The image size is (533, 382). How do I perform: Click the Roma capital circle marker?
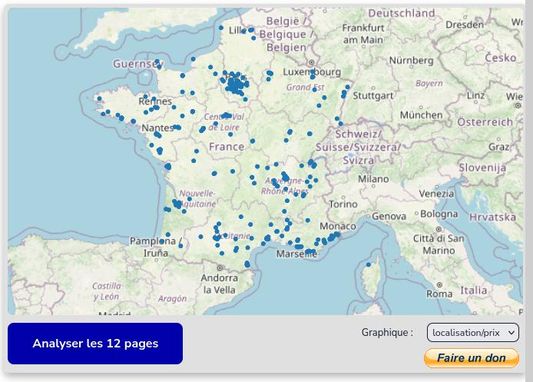440,284
